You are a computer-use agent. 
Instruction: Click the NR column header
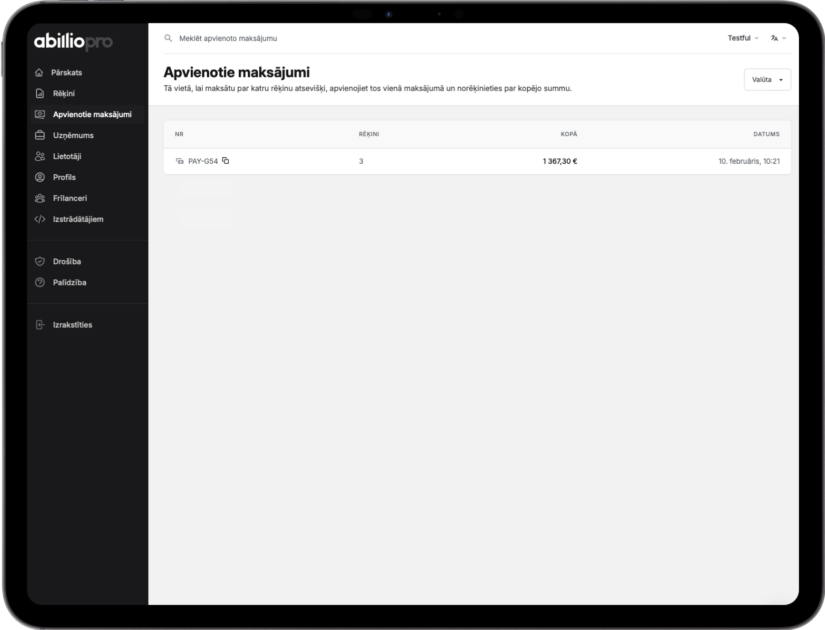[179, 134]
